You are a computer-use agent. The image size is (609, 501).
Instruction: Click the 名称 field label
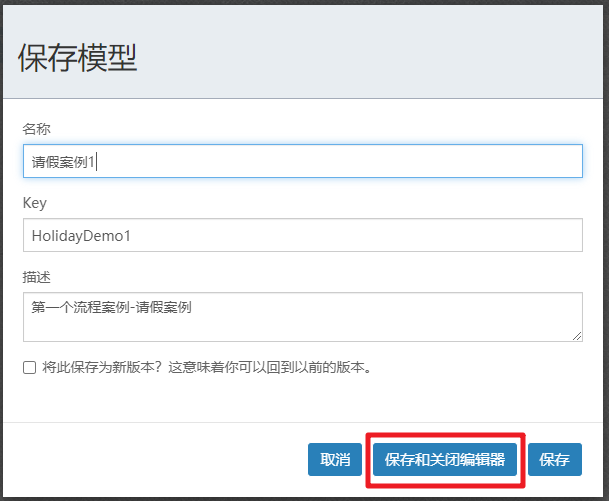[36, 129]
